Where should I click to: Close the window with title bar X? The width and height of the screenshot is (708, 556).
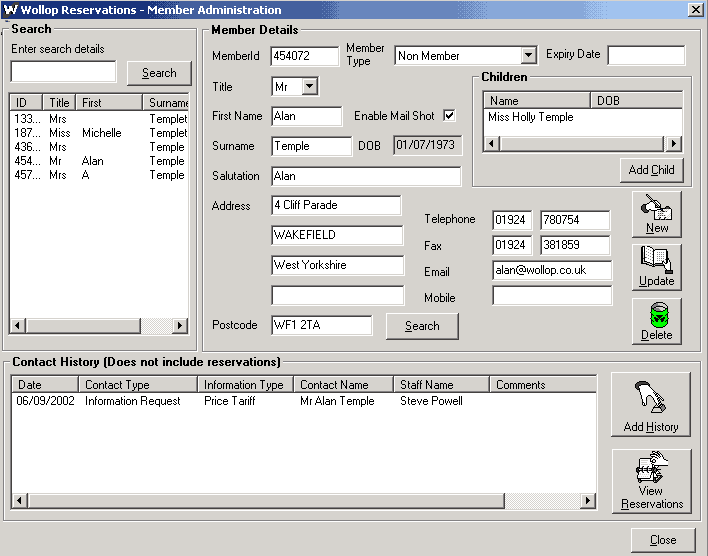point(695,10)
